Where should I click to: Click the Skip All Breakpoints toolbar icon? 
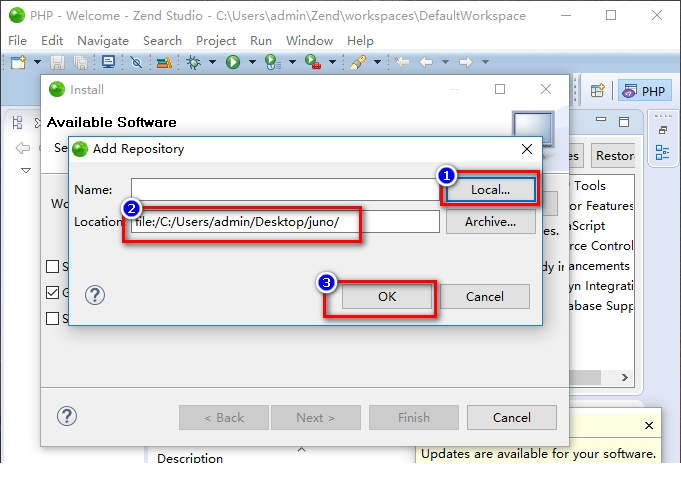point(136,63)
